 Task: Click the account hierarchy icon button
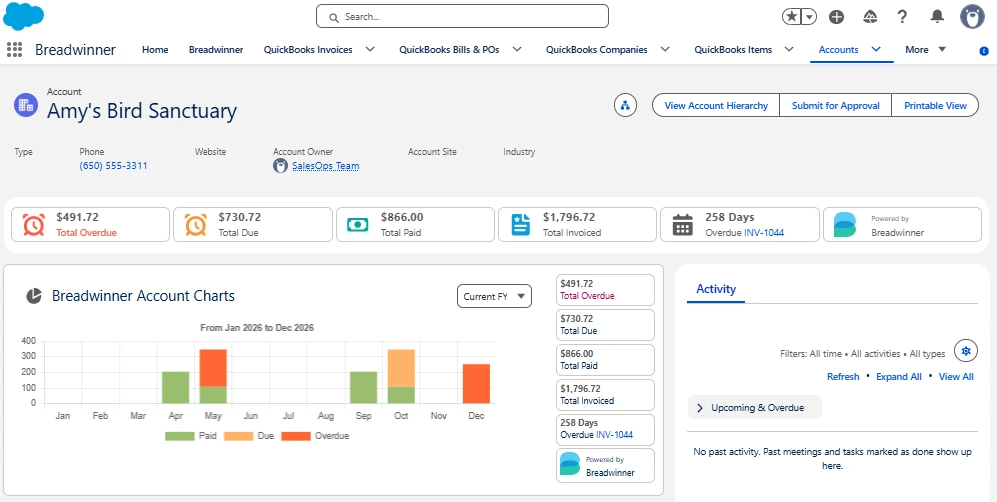point(626,105)
